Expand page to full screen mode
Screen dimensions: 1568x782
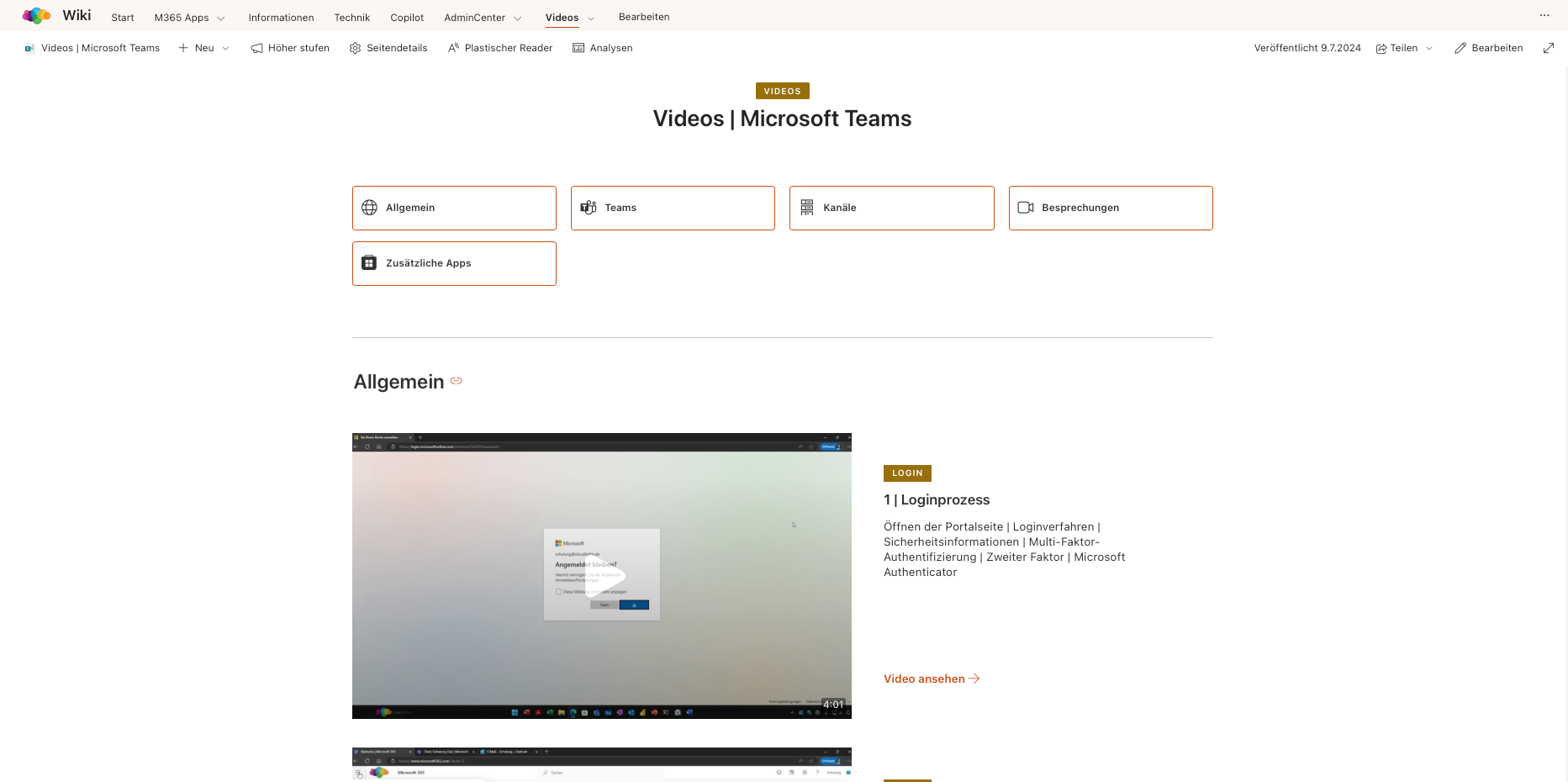tap(1548, 49)
